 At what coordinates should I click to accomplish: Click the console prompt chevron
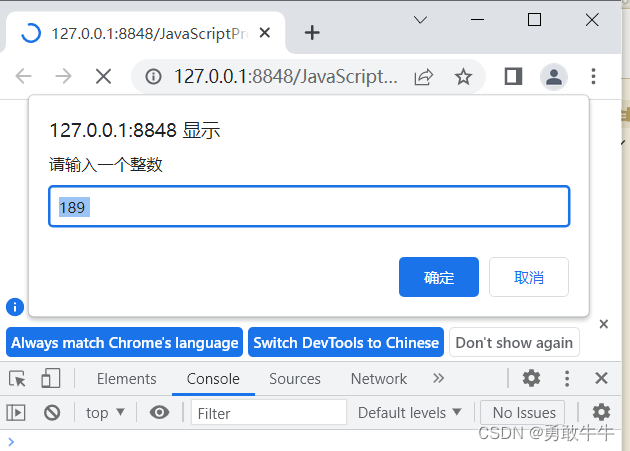11,442
